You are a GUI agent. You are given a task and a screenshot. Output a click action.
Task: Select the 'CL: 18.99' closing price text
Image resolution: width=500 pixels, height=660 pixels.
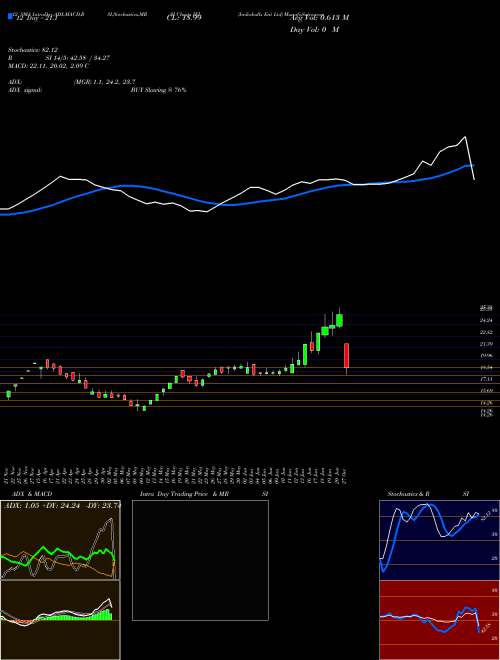point(184,18)
